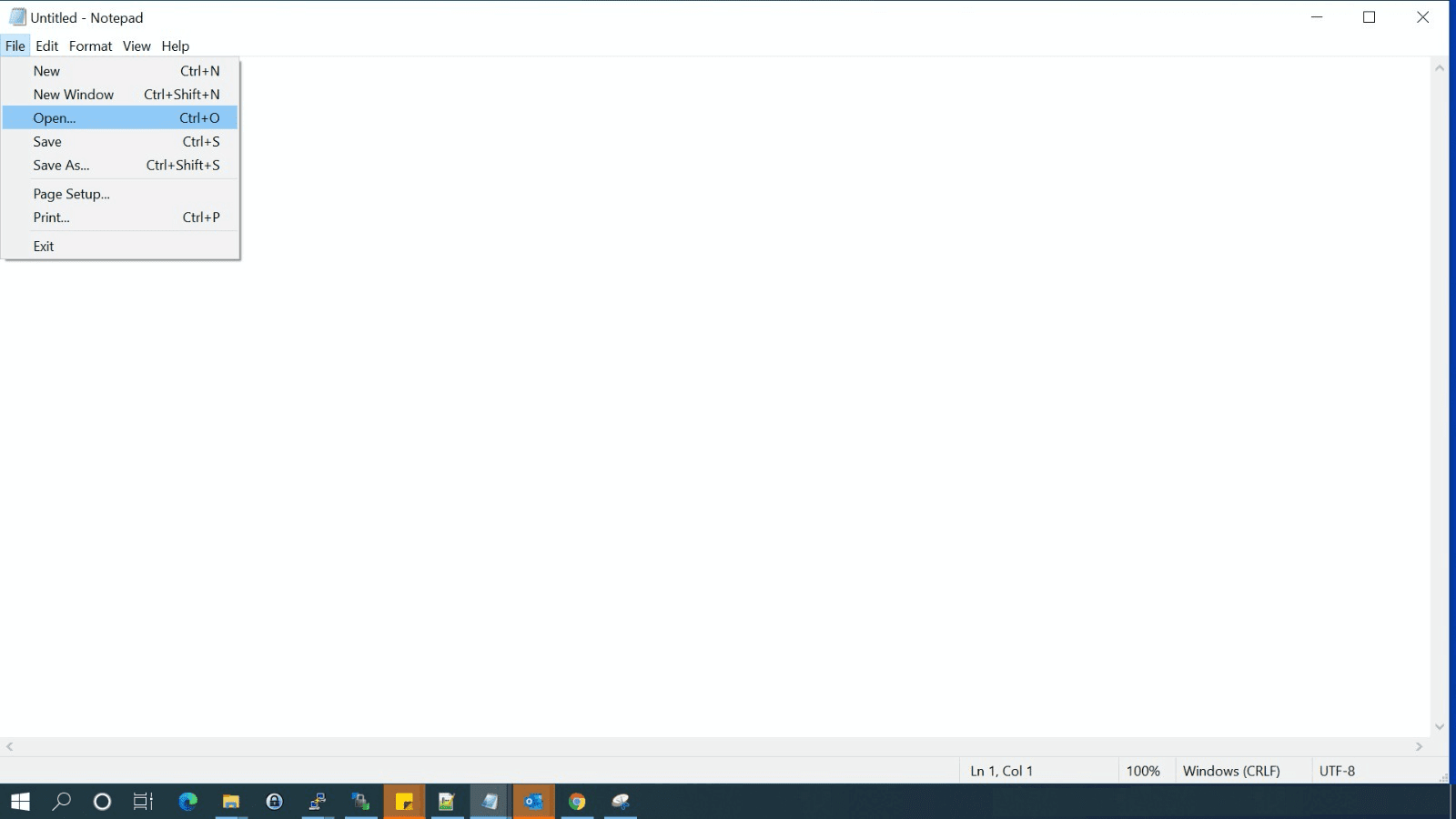The width and height of the screenshot is (1456, 819).
Task: Click the Start button
Action: coord(18,802)
